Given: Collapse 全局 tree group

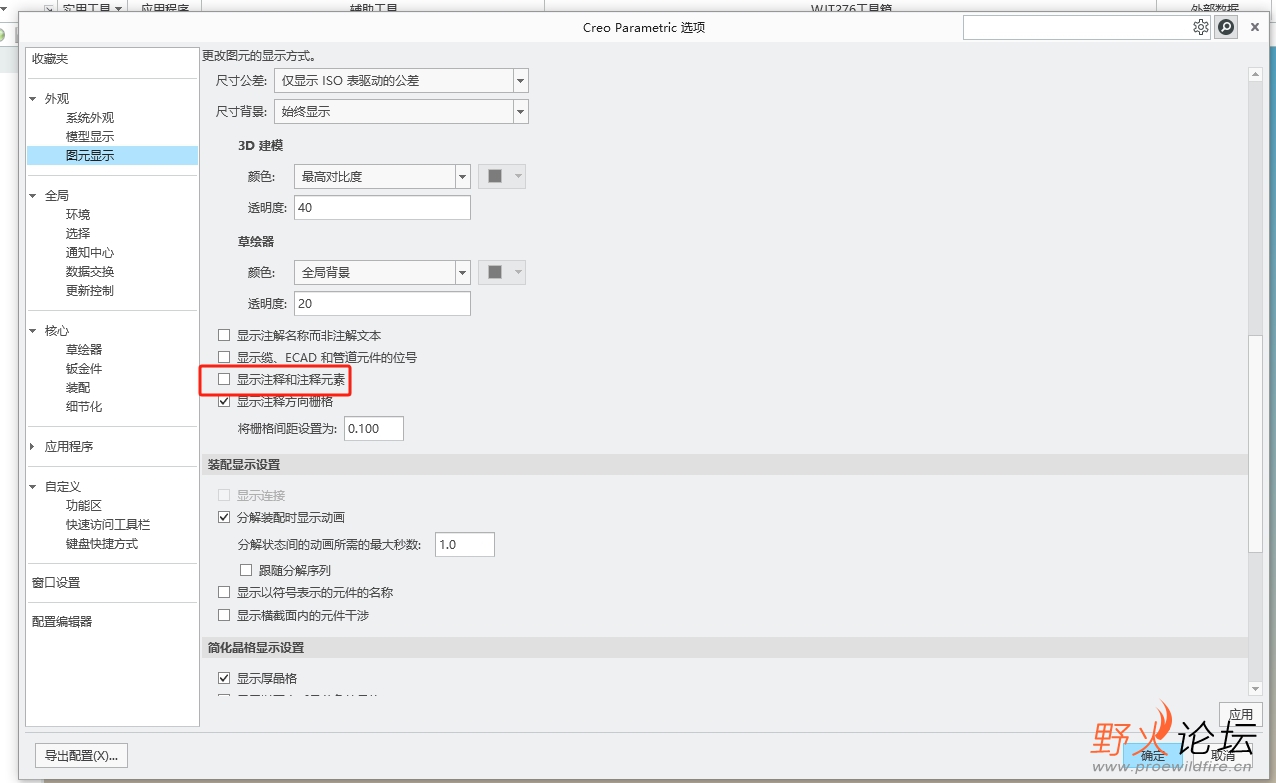Looking at the screenshot, I should [x=34, y=196].
